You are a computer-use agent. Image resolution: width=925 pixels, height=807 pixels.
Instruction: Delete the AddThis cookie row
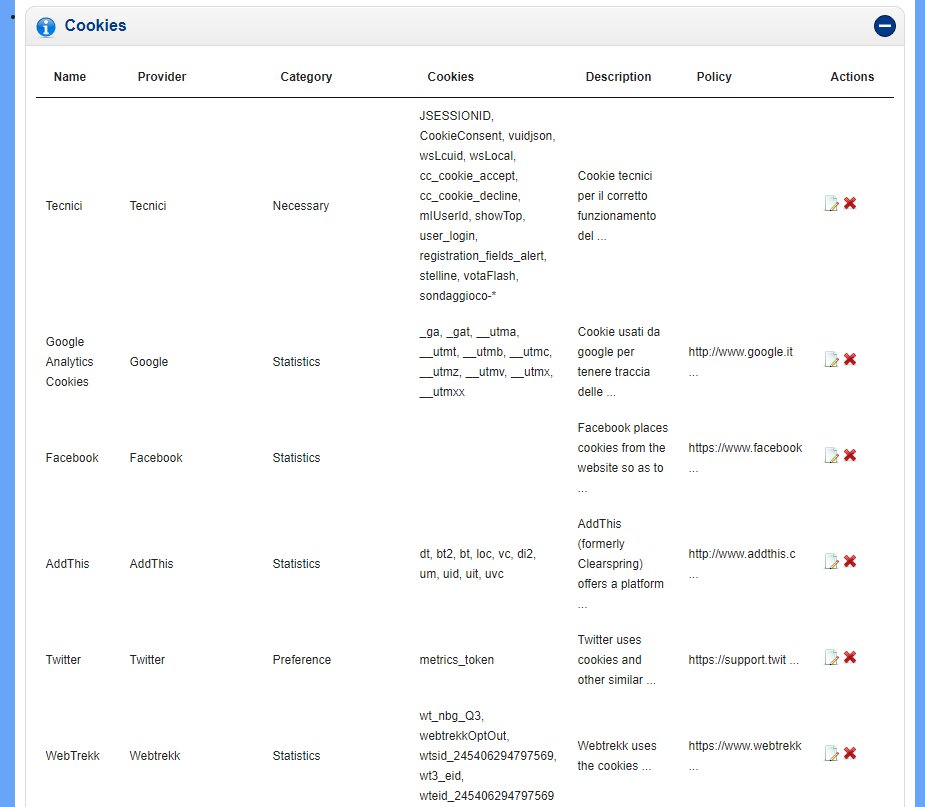(x=850, y=561)
